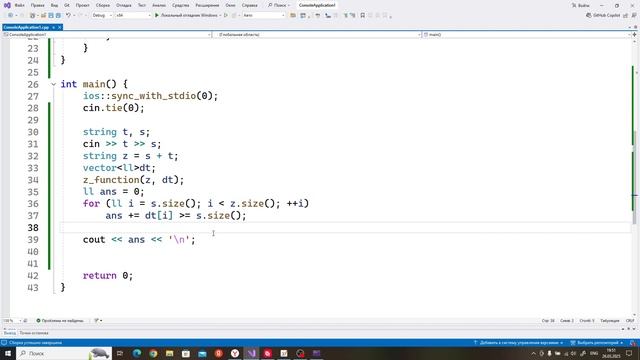
Task: Click the Visual Studio taskbar icon
Action: [x=251, y=353]
